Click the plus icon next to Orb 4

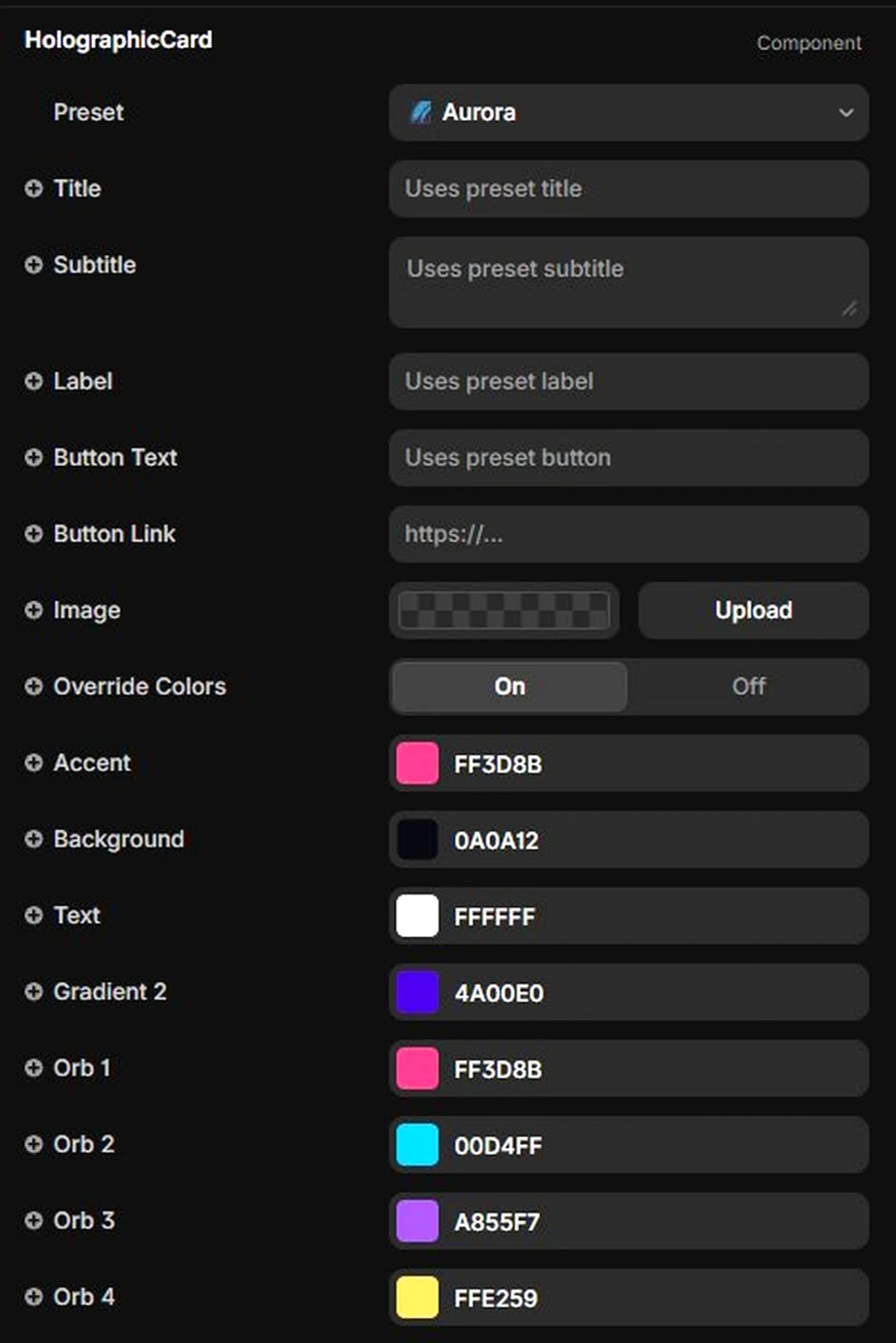(x=34, y=1296)
